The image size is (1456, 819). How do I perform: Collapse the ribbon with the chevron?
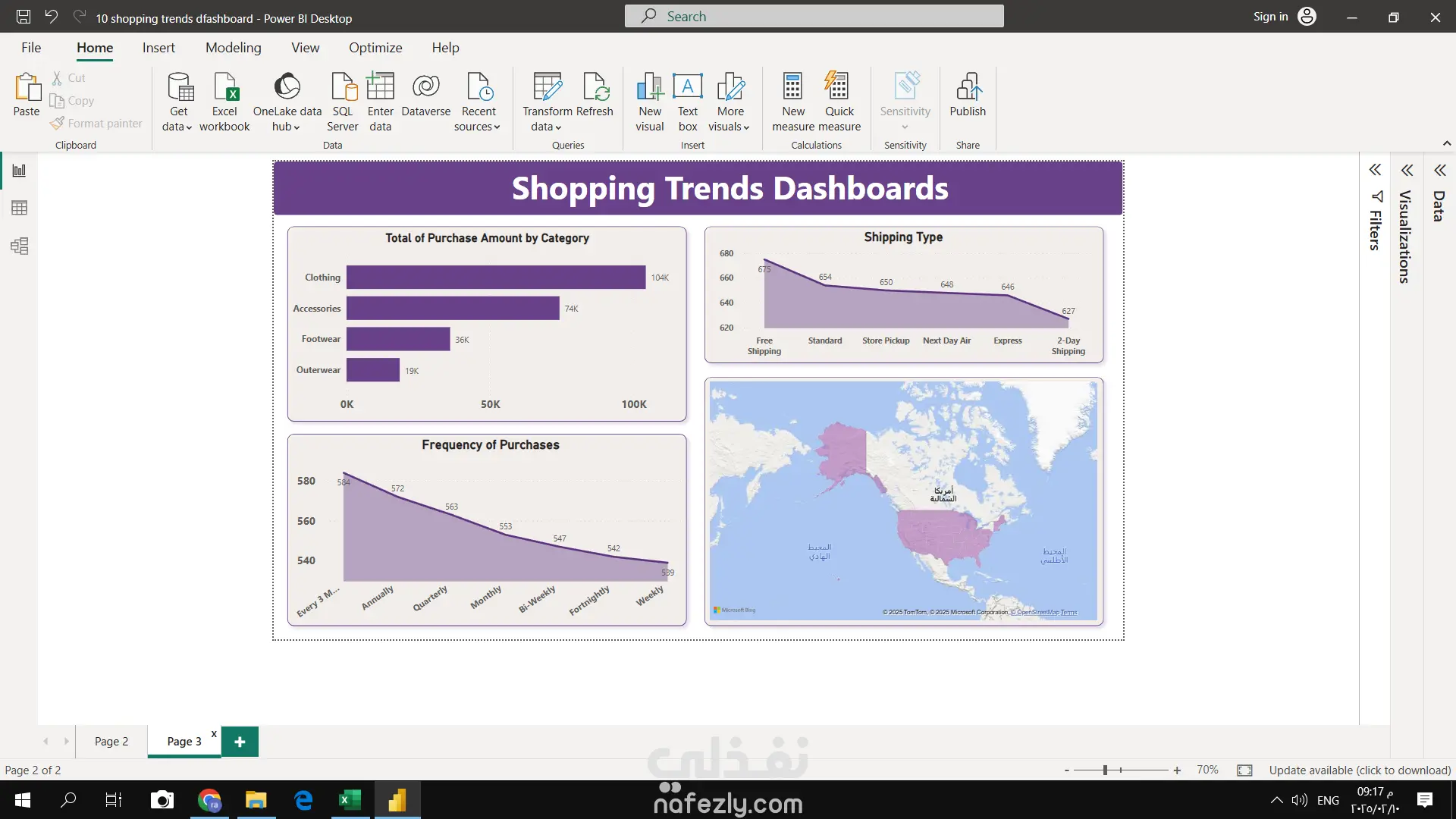[x=1446, y=143]
